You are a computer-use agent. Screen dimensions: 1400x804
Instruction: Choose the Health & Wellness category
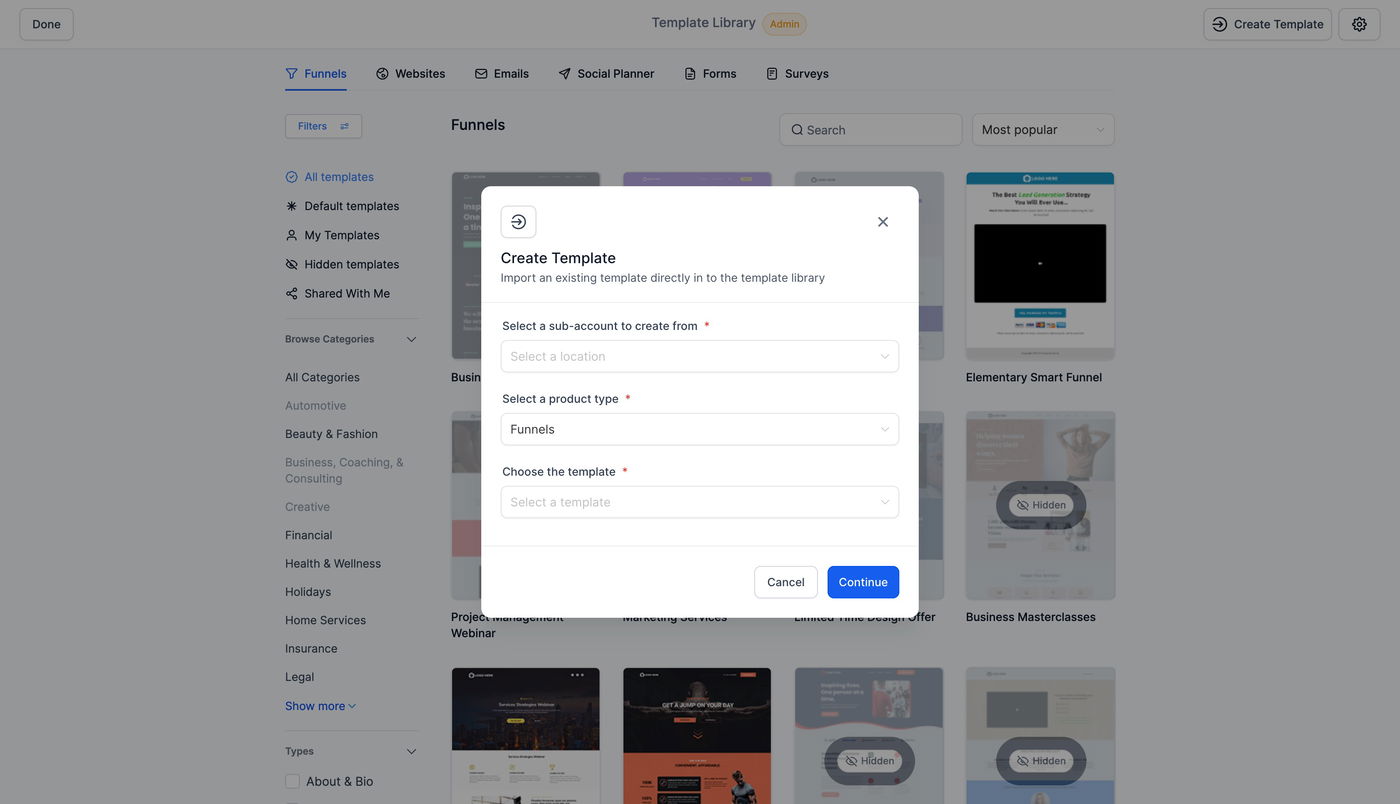click(x=333, y=563)
